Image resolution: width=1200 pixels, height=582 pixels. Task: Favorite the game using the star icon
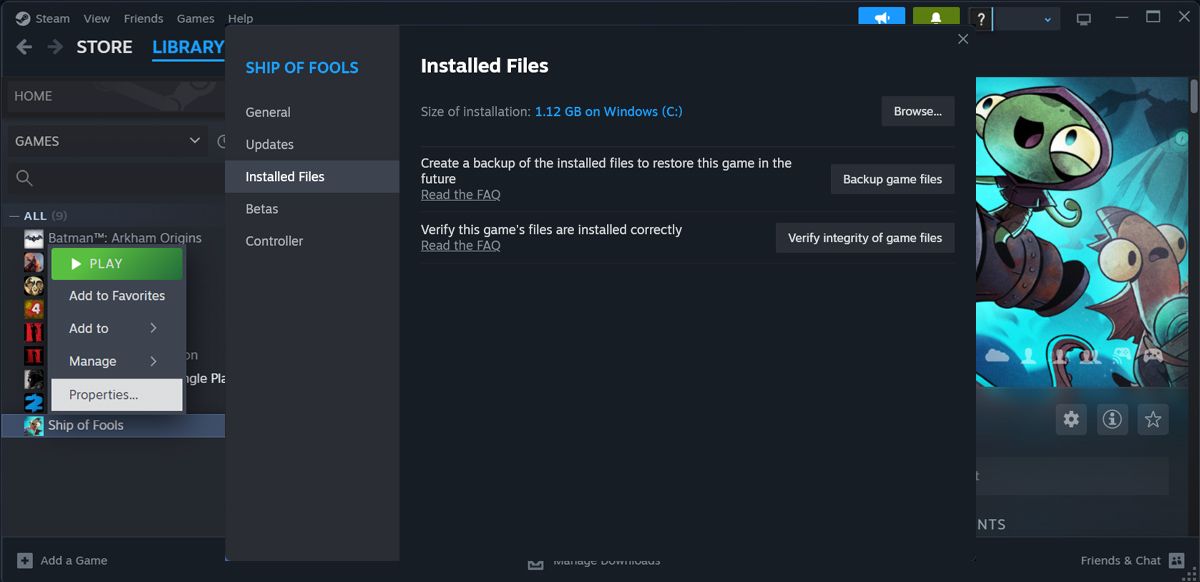tap(1152, 419)
